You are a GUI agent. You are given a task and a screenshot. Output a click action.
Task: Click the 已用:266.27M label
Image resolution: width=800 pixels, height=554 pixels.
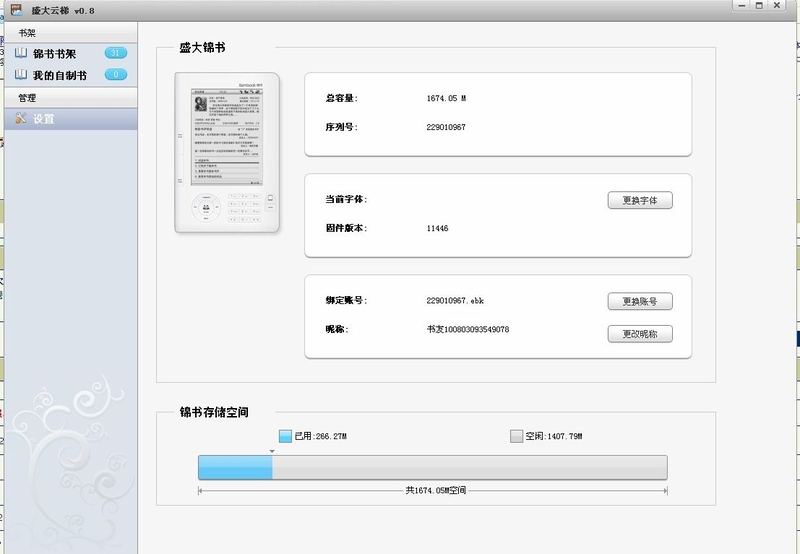point(321,436)
